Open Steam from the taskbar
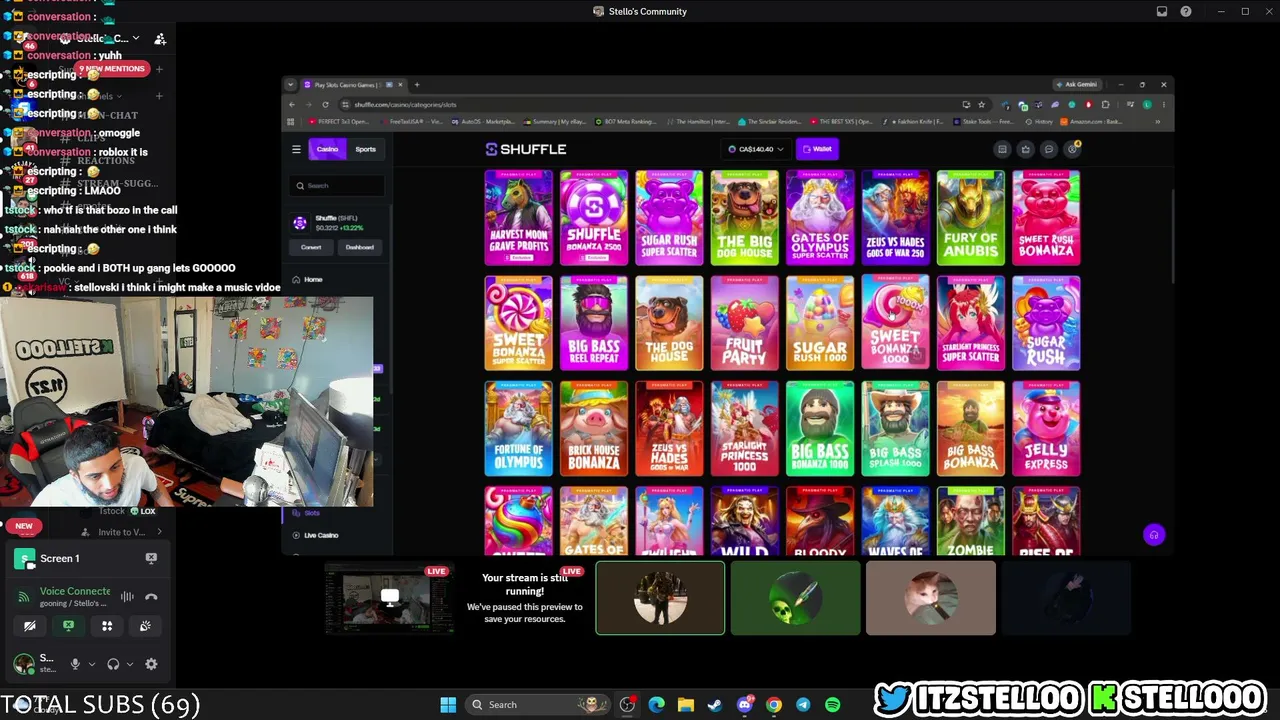Image resolution: width=1280 pixels, height=720 pixels. 715,704
